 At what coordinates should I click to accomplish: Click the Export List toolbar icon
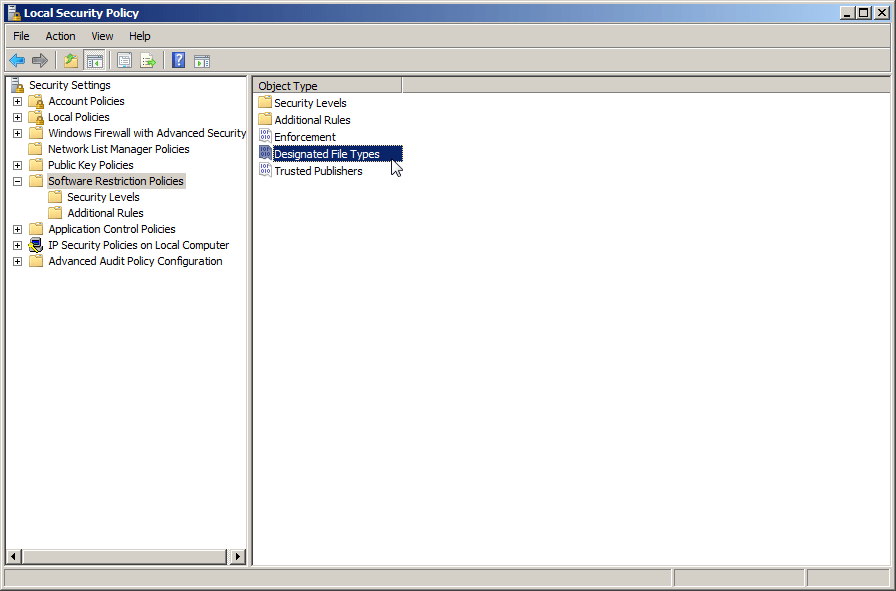pyautogui.click(x=148, y=60)
